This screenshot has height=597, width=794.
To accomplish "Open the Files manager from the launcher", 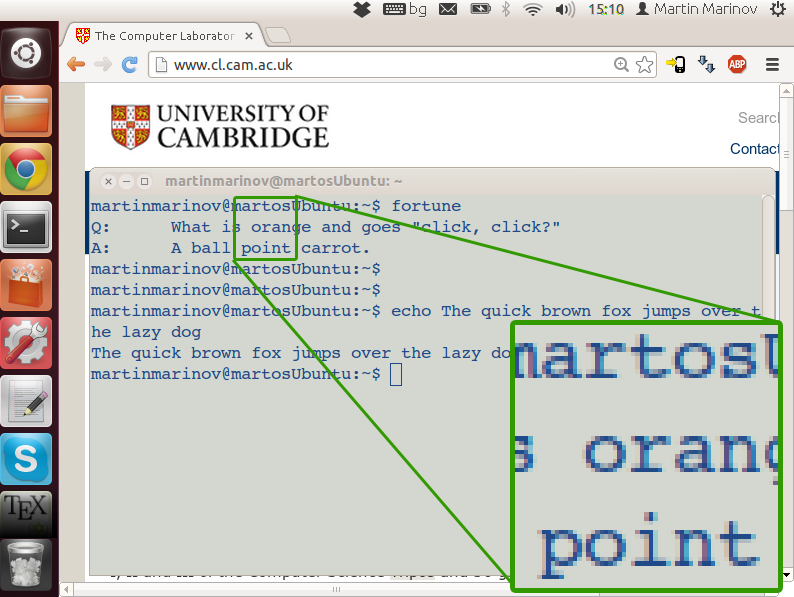I will click(27, 112).
